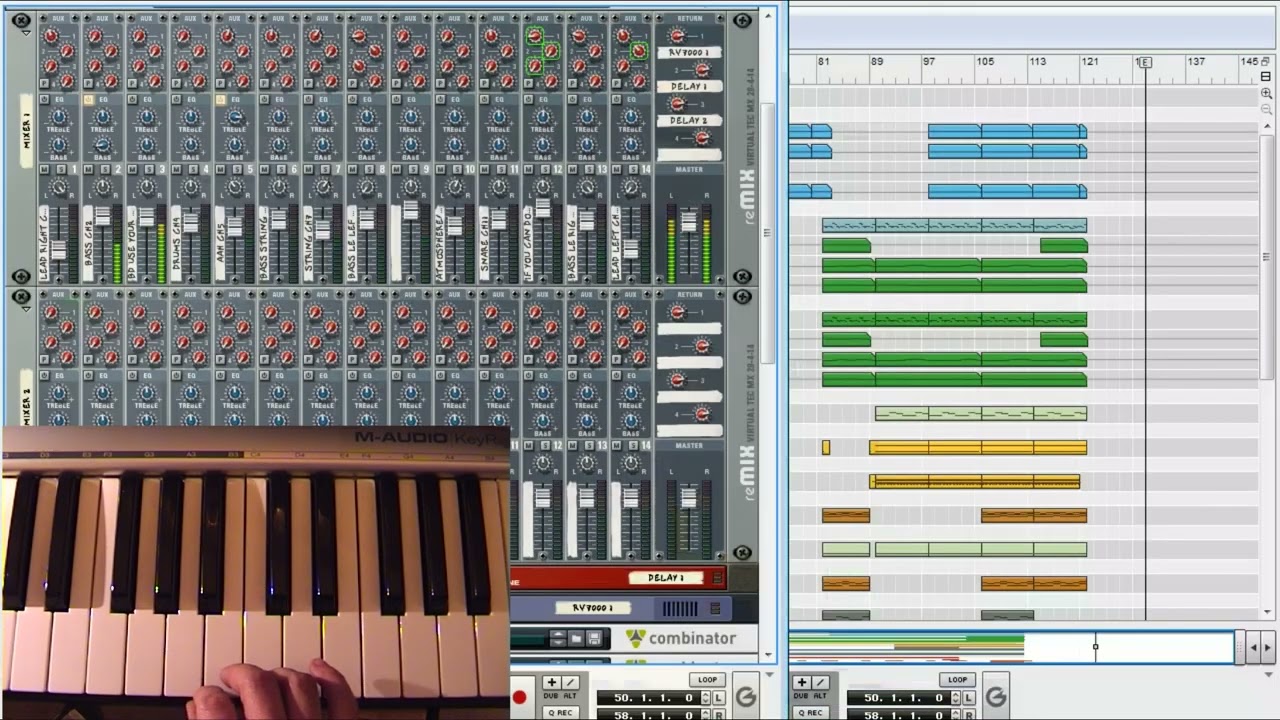Click the G logo button in sequencer transport

pos(996,697)
